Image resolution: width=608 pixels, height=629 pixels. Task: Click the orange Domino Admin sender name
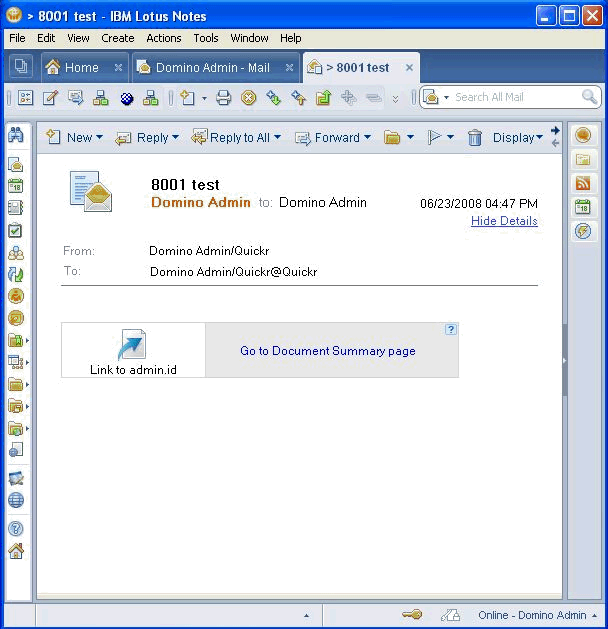coord(201,202)
